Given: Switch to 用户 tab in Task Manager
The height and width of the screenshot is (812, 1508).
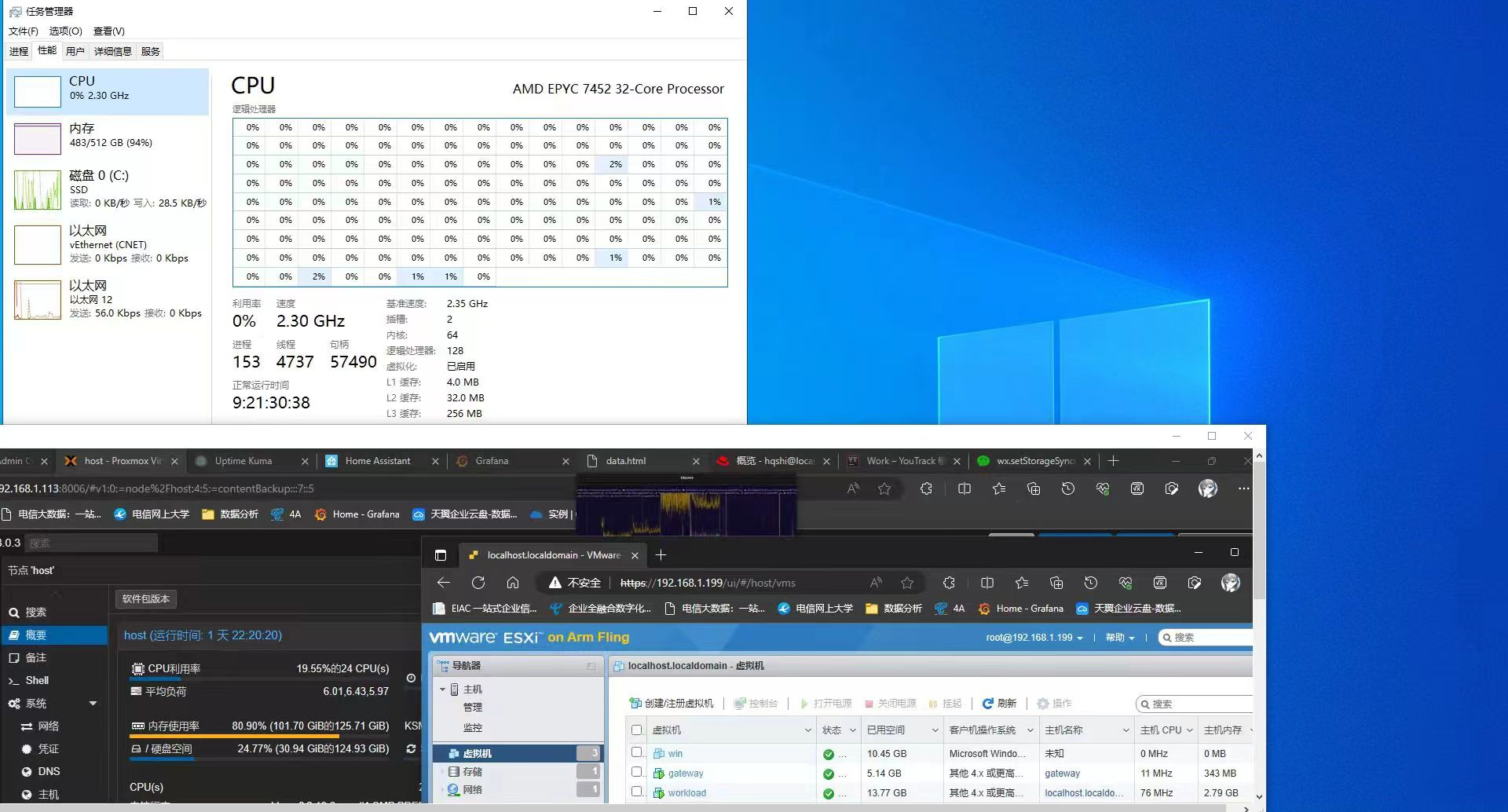Looking at the screenshot, I should [x=75, y=51].
